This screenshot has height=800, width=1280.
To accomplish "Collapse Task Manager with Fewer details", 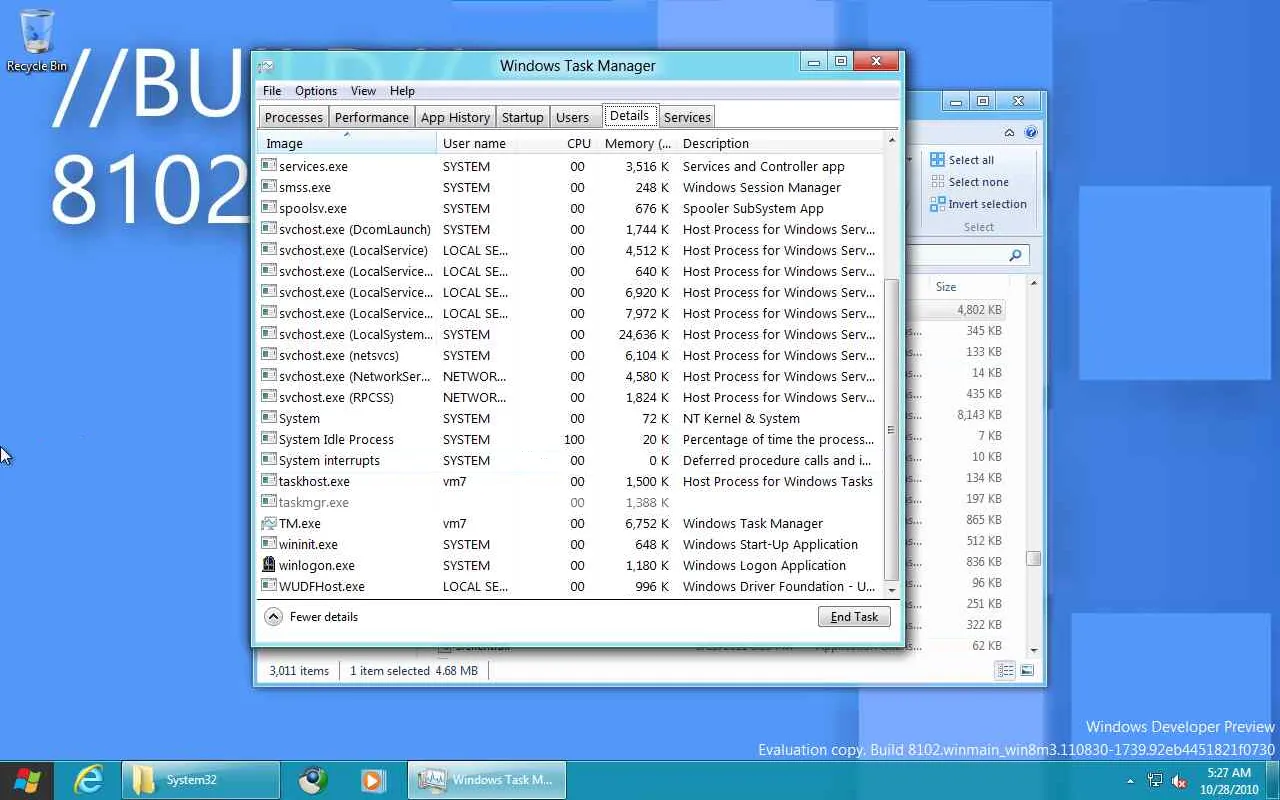I will [311, 617].
